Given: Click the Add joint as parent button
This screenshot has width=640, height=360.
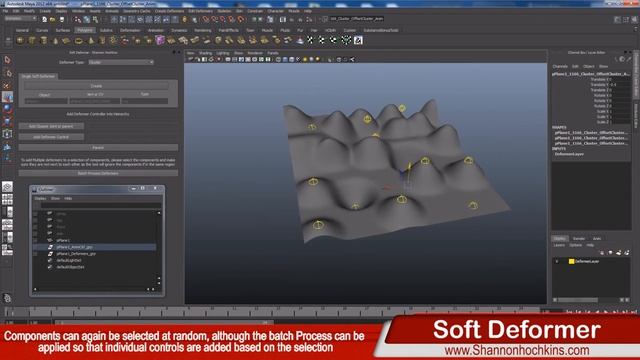Looking at the screenshot, I should pos(51,126).
